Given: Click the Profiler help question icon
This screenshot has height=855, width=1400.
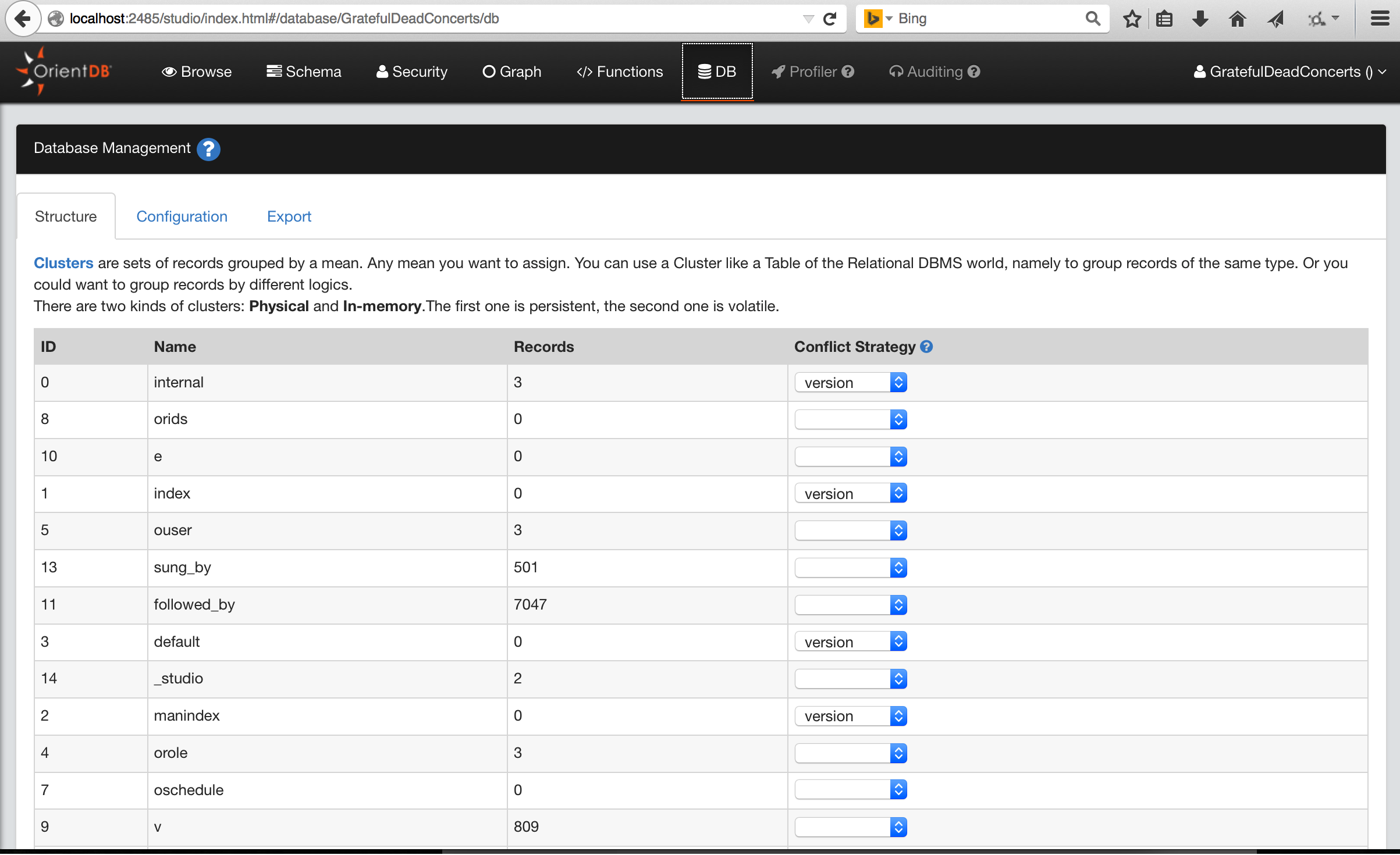Looking at the screenshot, I should pos(848,72).
